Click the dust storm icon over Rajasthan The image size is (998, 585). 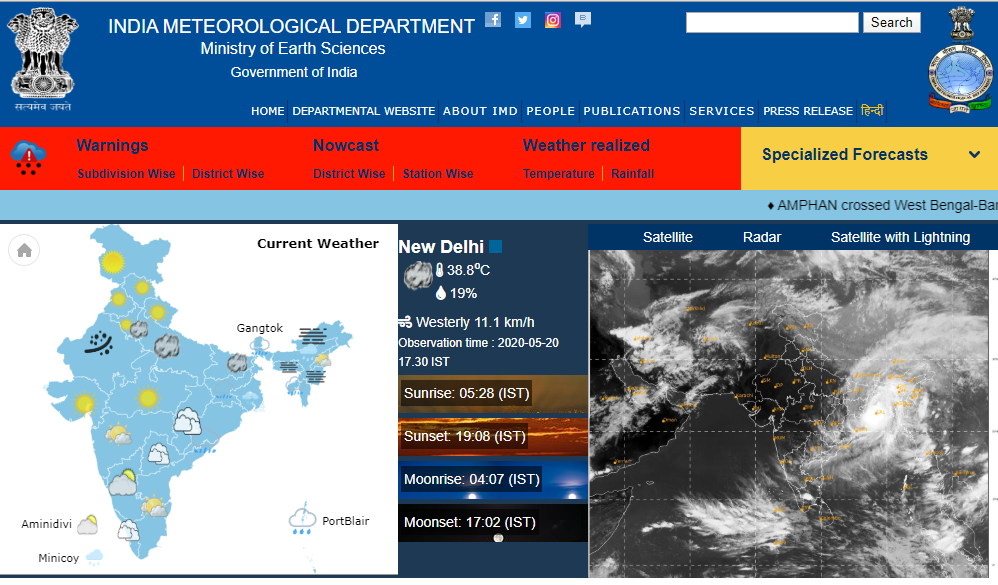tap(99, 343)
